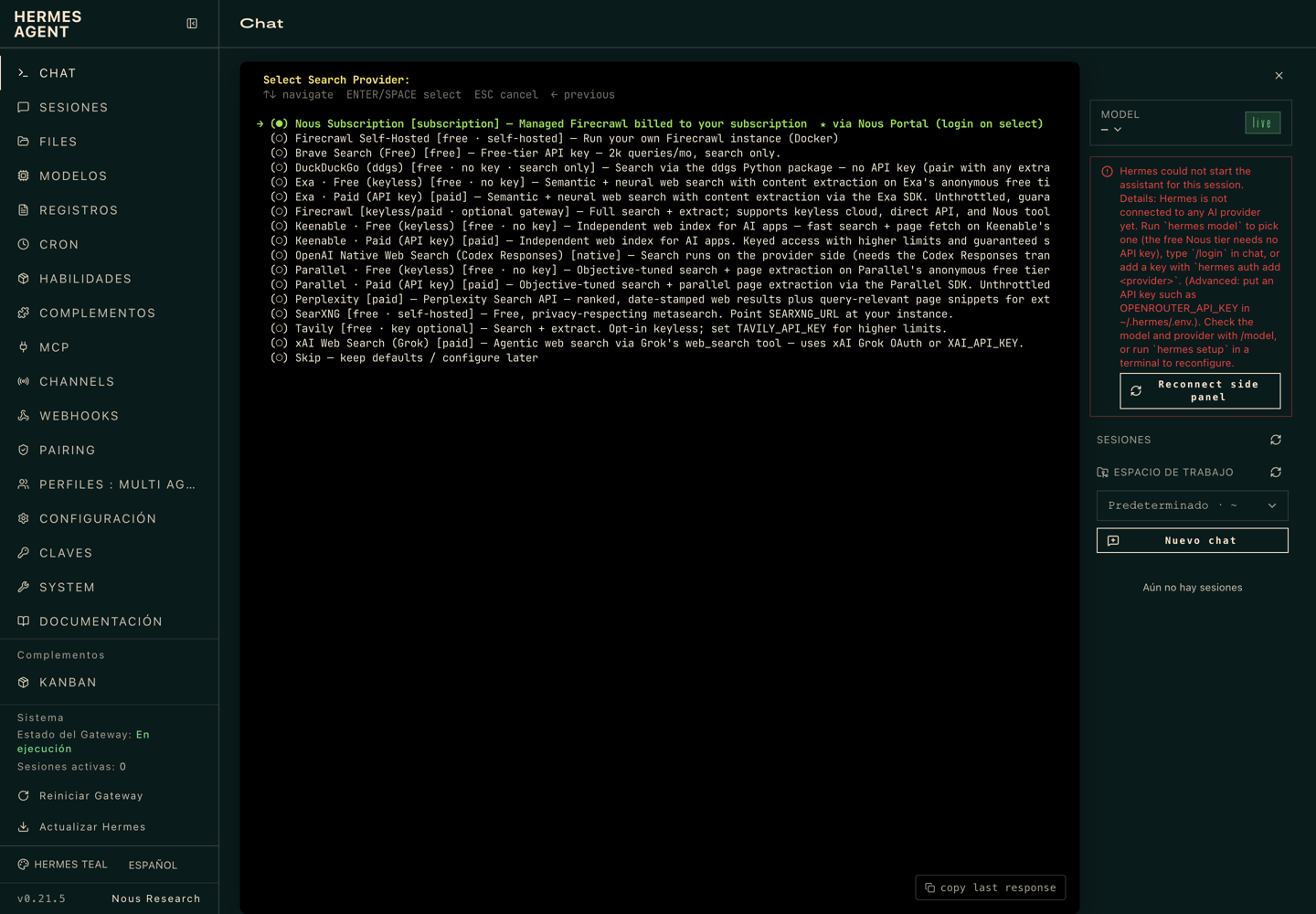Select DuckDuckGo (ddgs) radio option
1316x914 pixels.
point(279,168)
